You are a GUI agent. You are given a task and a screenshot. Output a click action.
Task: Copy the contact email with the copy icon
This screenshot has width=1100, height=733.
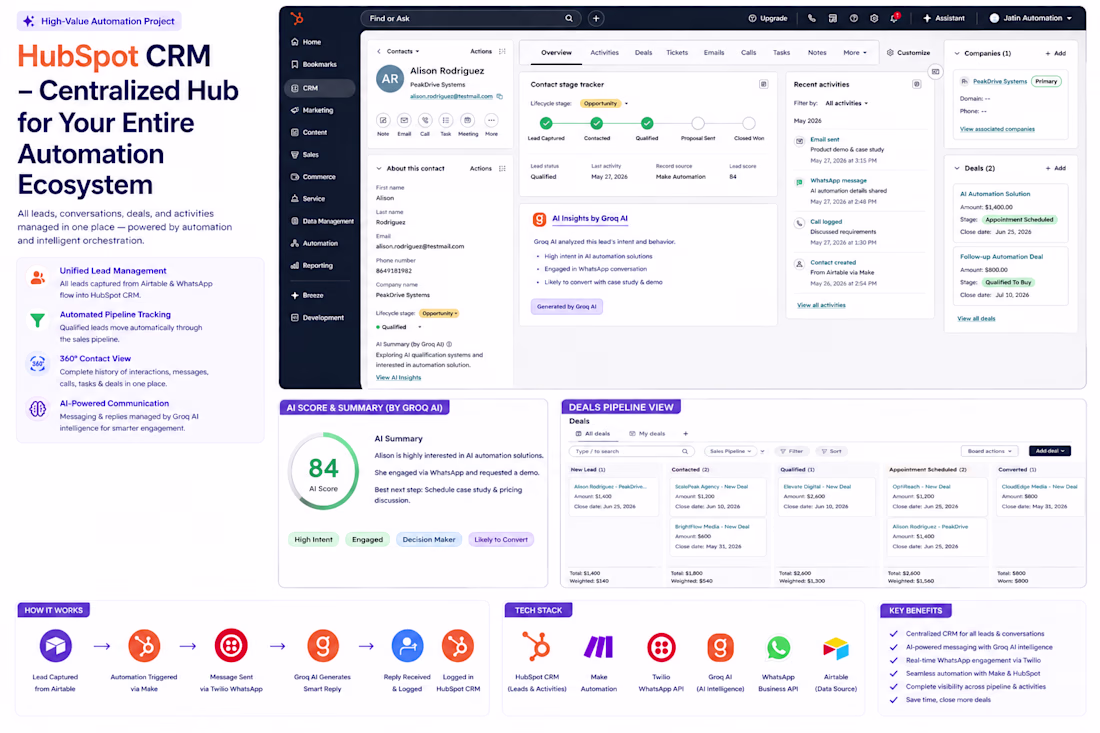coord(499,96)
